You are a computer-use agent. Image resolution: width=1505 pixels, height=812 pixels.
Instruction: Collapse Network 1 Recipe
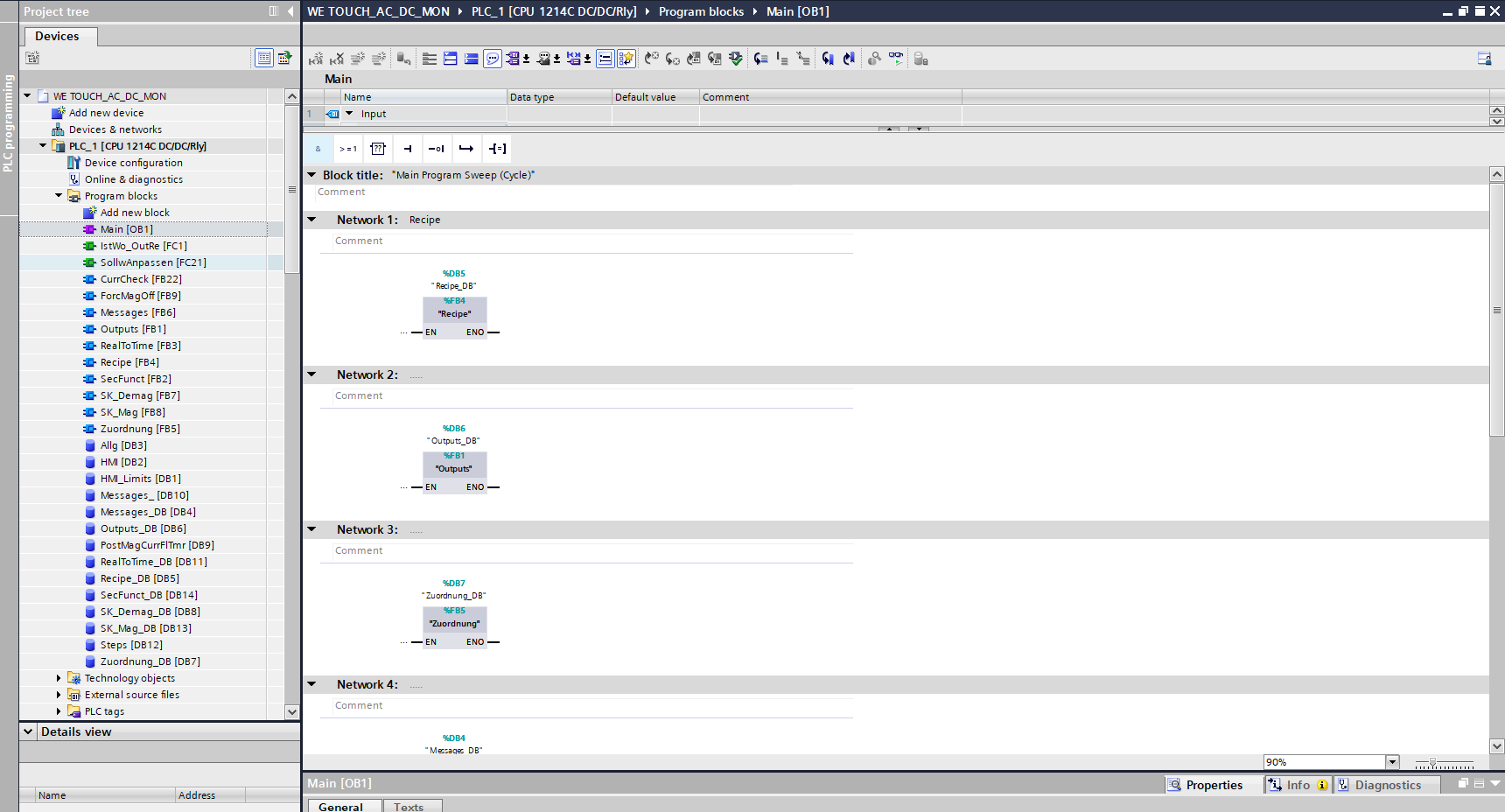pos(311,220)
